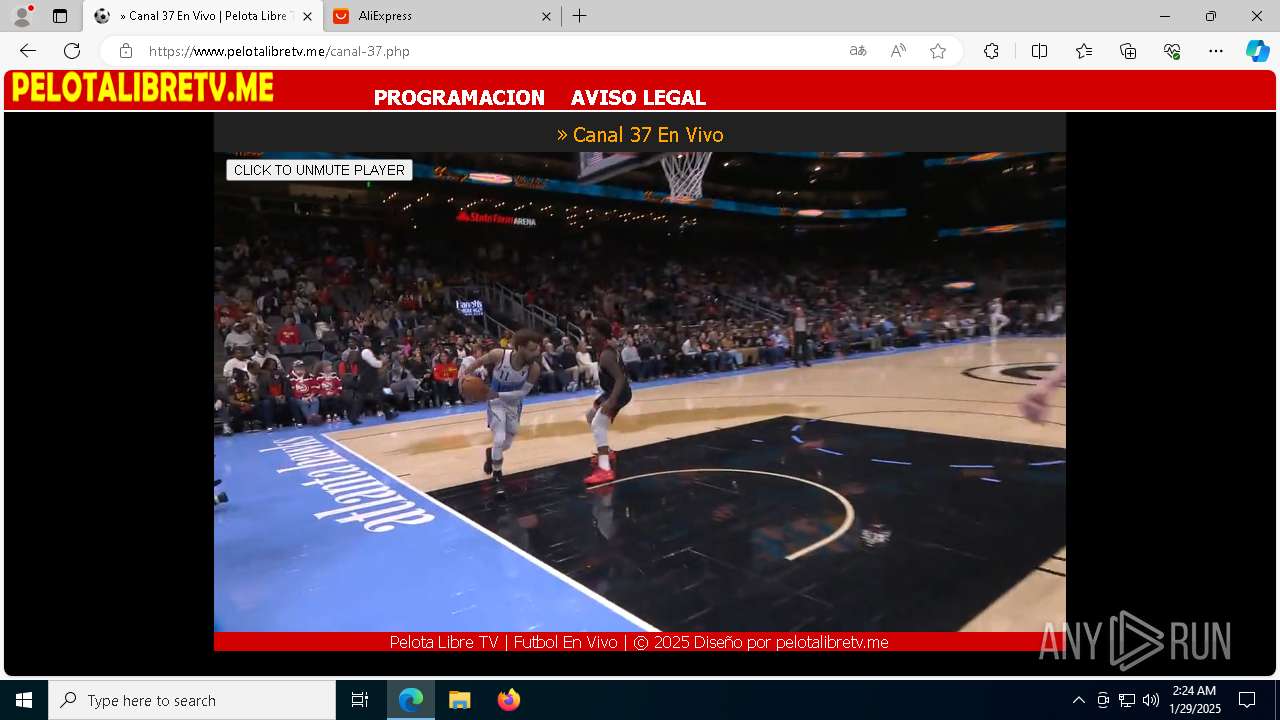Image resolution: width=1280 pixels, height=720 pixels.
Task: Click to unmute player button
Action: pyautogui.click(x=319, y=170)
